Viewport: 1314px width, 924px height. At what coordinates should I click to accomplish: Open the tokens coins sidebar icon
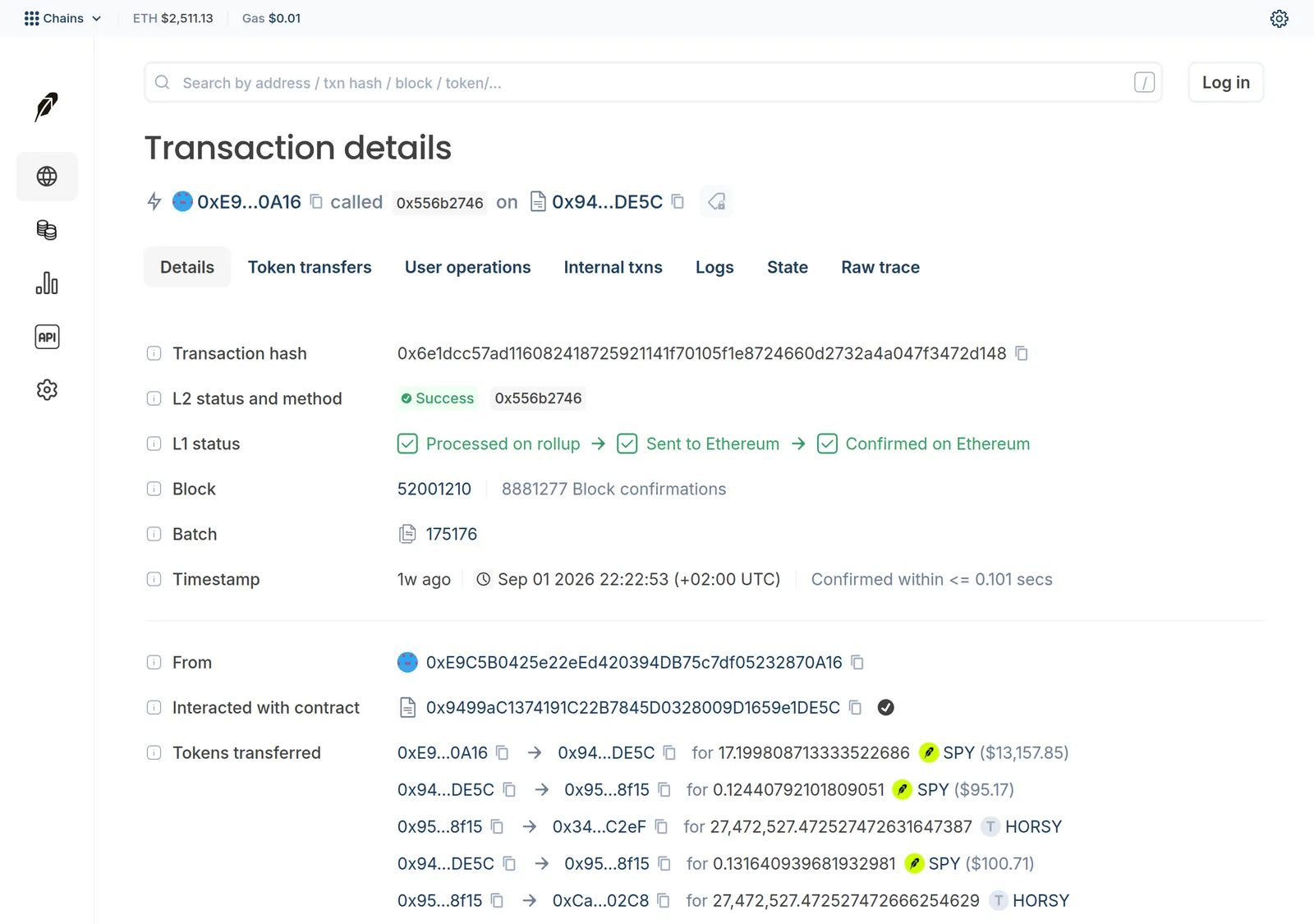pyautogui.click(x=47, y=230)
